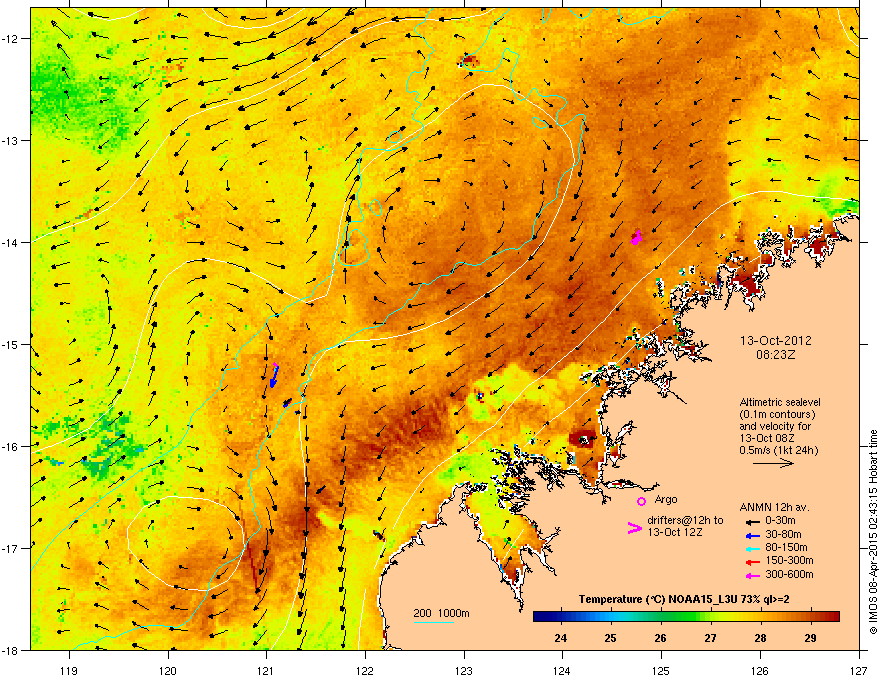This screenshot has width=880, height=680.
Task: Click the 0.5m/s (1kt 24h) label
Action: tap(779, 450)
